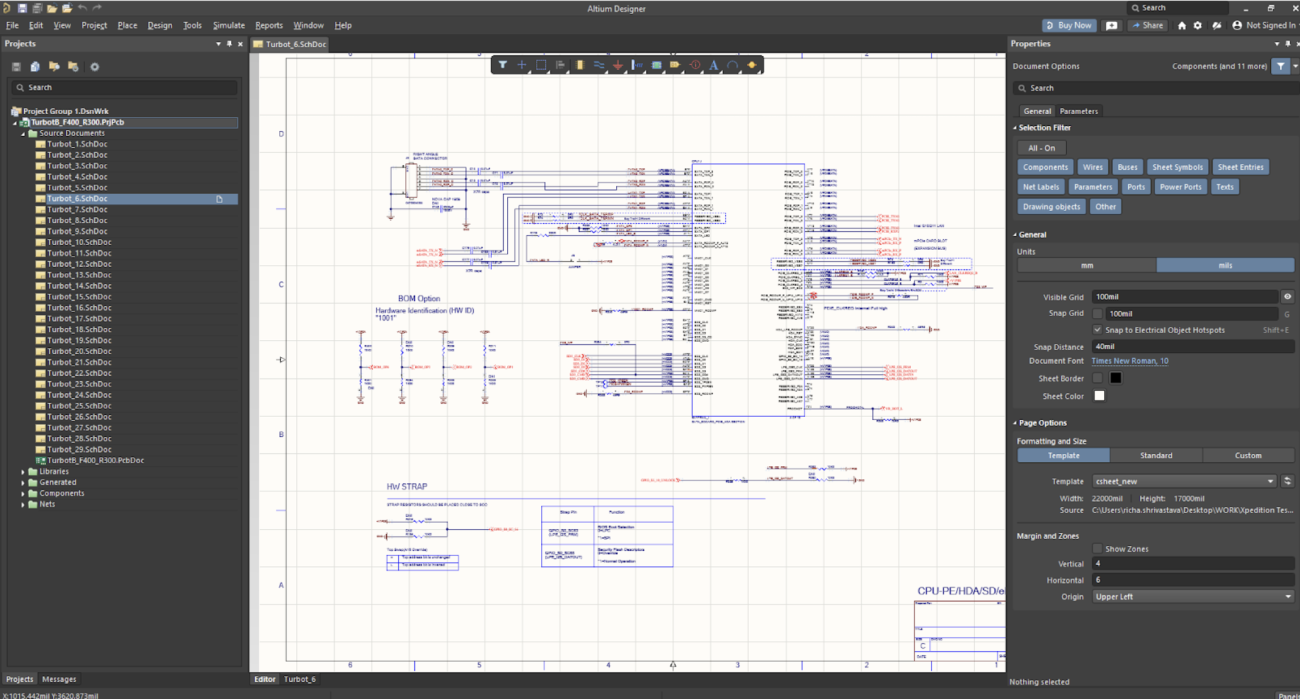Select the Place Arc drawing tool
This screenshot has width=1300, height=699.
(732, 64)
